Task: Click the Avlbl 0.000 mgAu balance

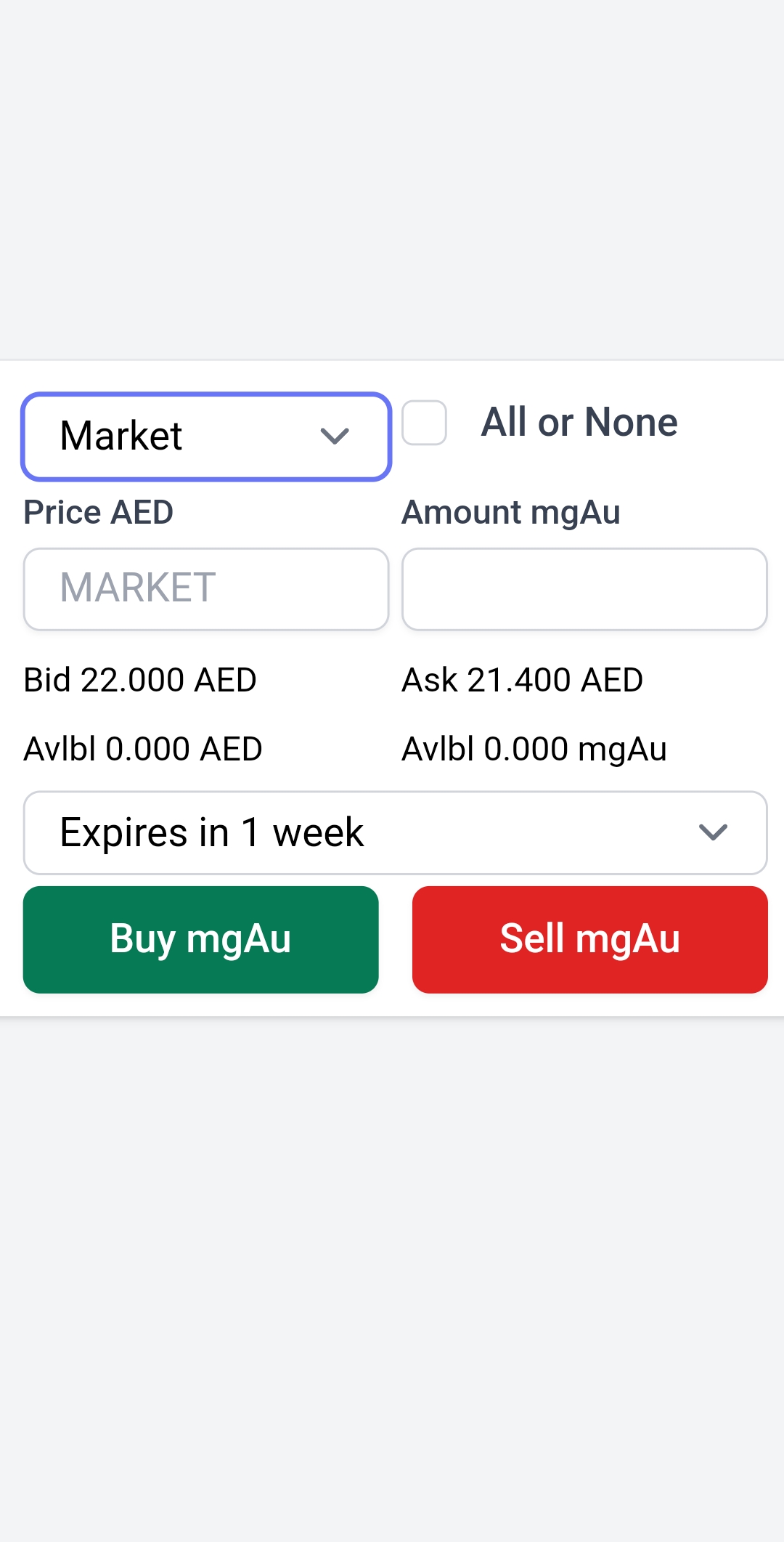Action: tap(534, 749)
